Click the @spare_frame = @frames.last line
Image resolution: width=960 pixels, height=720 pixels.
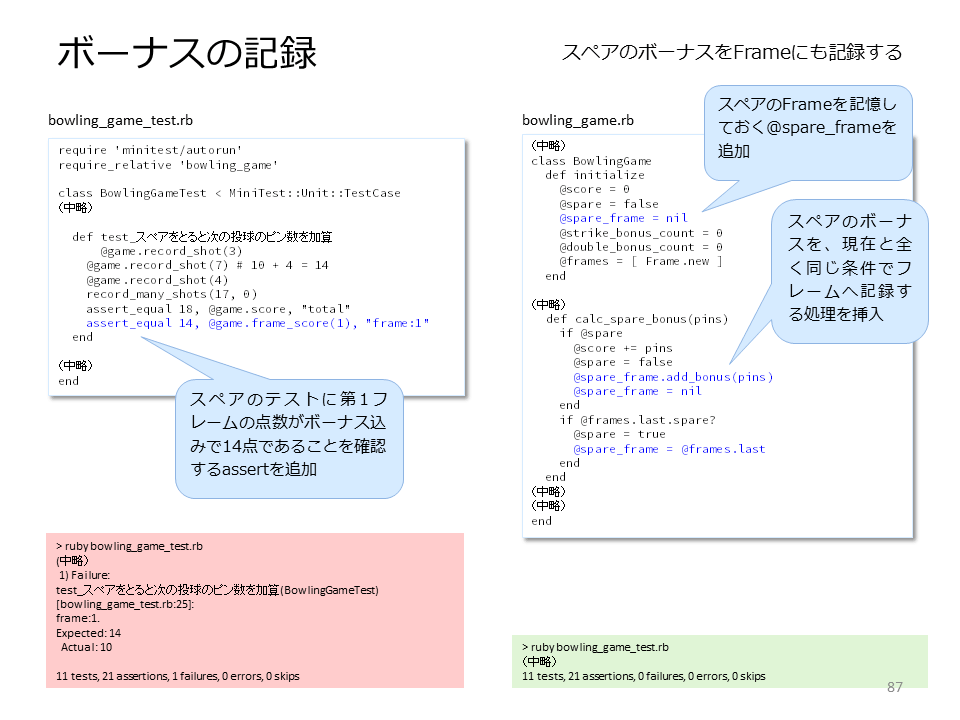tap(669, 449)
